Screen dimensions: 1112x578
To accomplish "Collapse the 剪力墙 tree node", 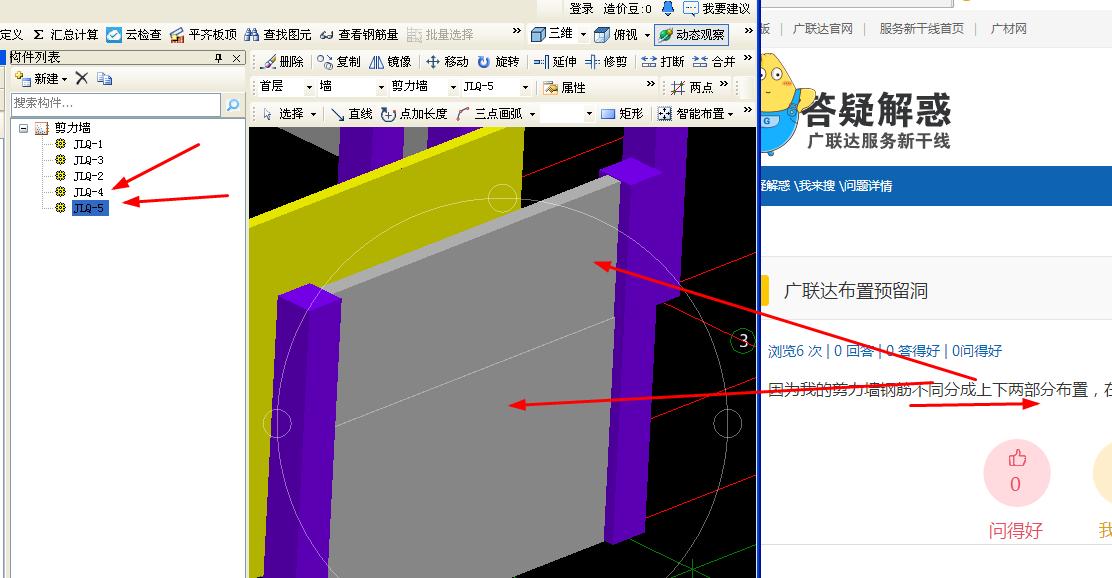I will tap(23, 128).
